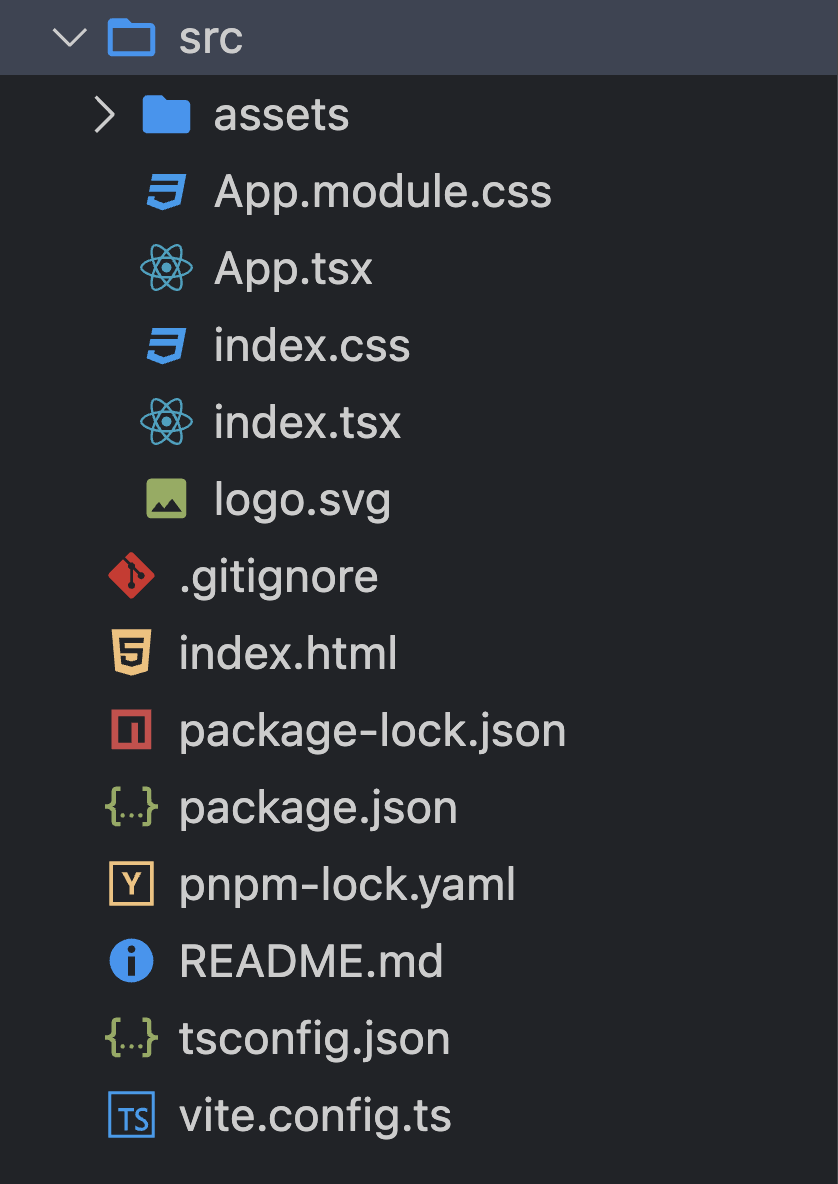Click the npm icon next to package-lock.json
Image resolution: width=838 pixels, height=1184 pixels.
(131, 731)
